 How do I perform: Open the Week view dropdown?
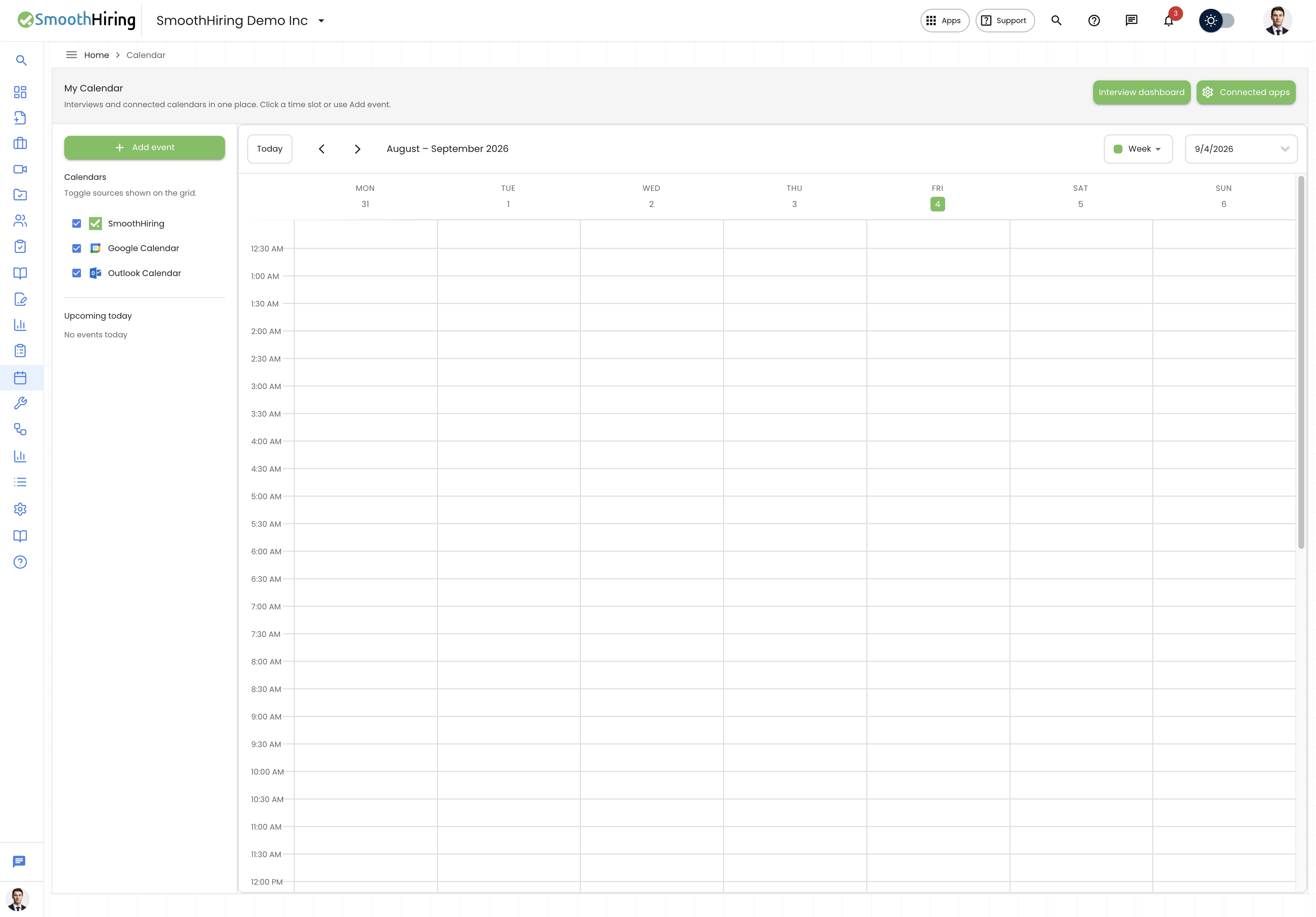coord(1138,149)
